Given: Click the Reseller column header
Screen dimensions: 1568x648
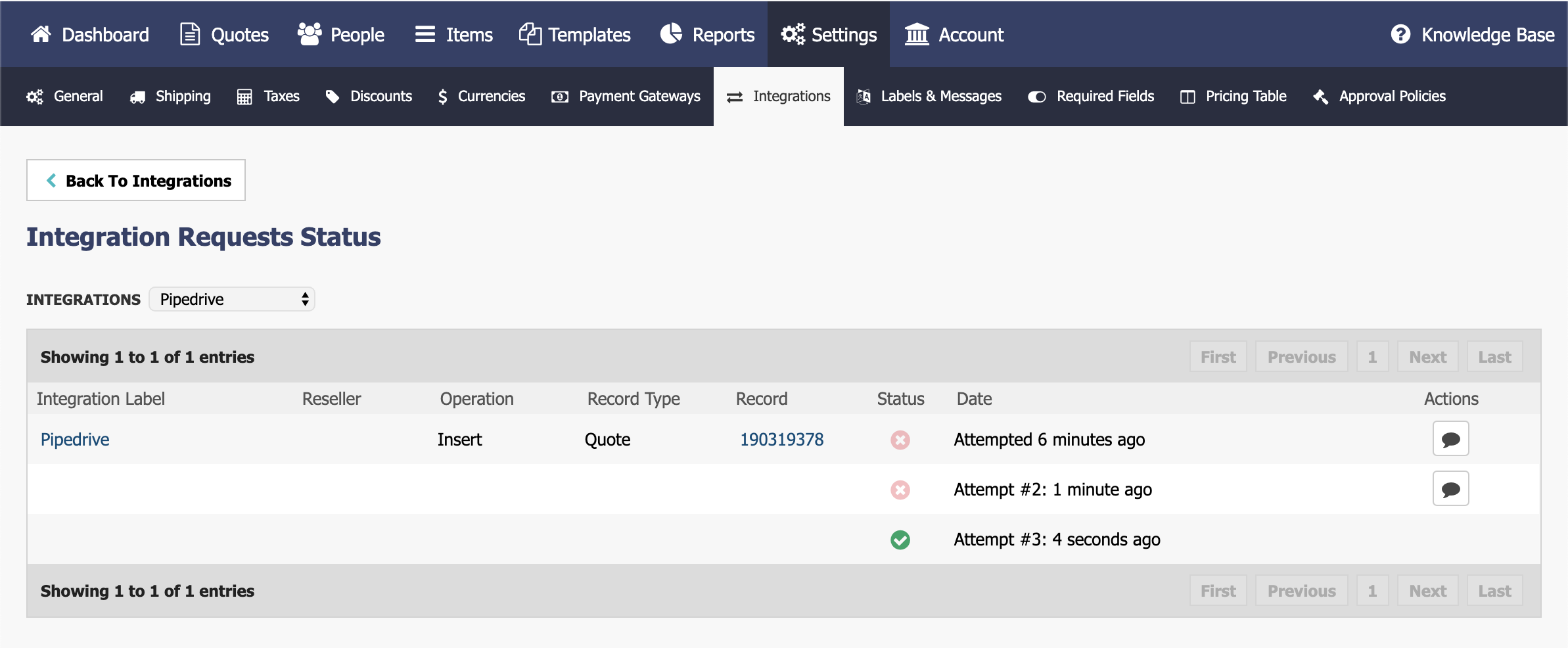Looking at the screenshot, I should coord(332,399).
